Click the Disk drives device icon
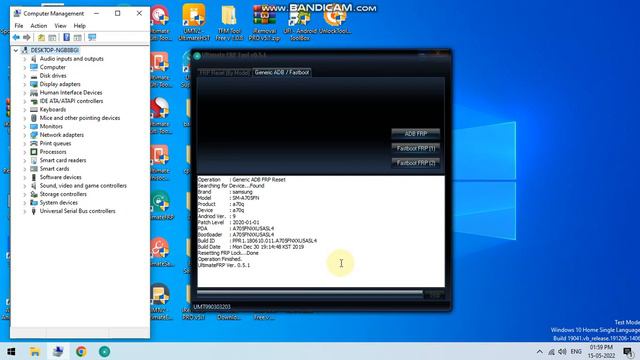The image size is (640, 360). click(x=34, y=76)
